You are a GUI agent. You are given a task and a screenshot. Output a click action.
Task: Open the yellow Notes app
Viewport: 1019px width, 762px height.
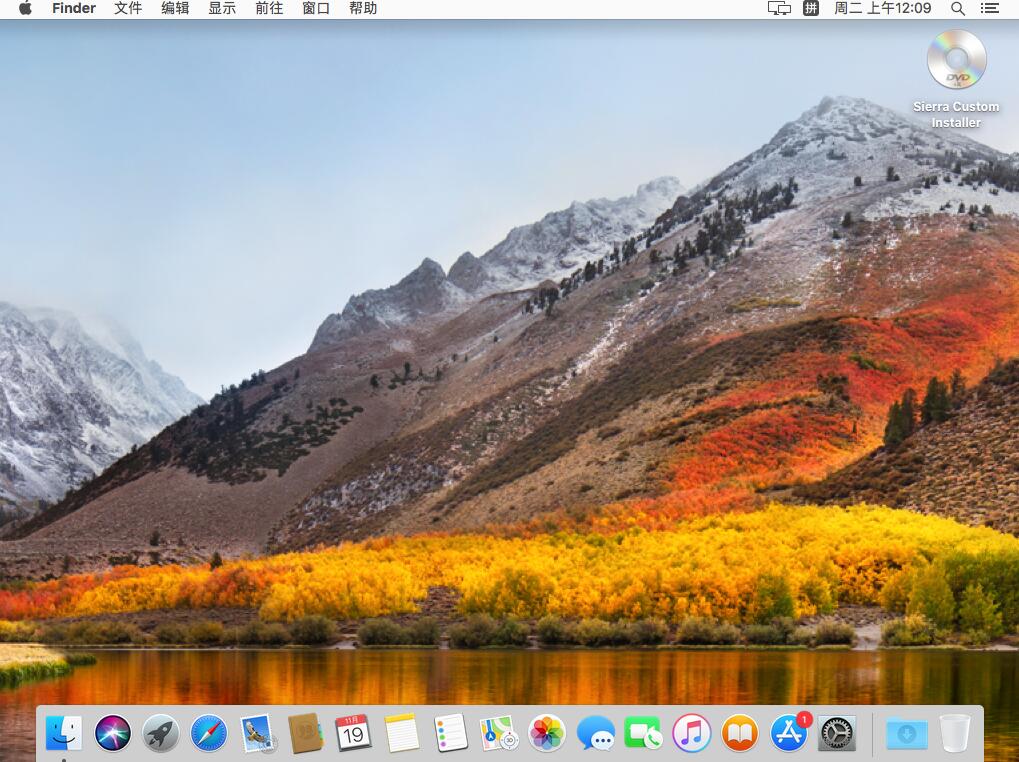point(402,733)
